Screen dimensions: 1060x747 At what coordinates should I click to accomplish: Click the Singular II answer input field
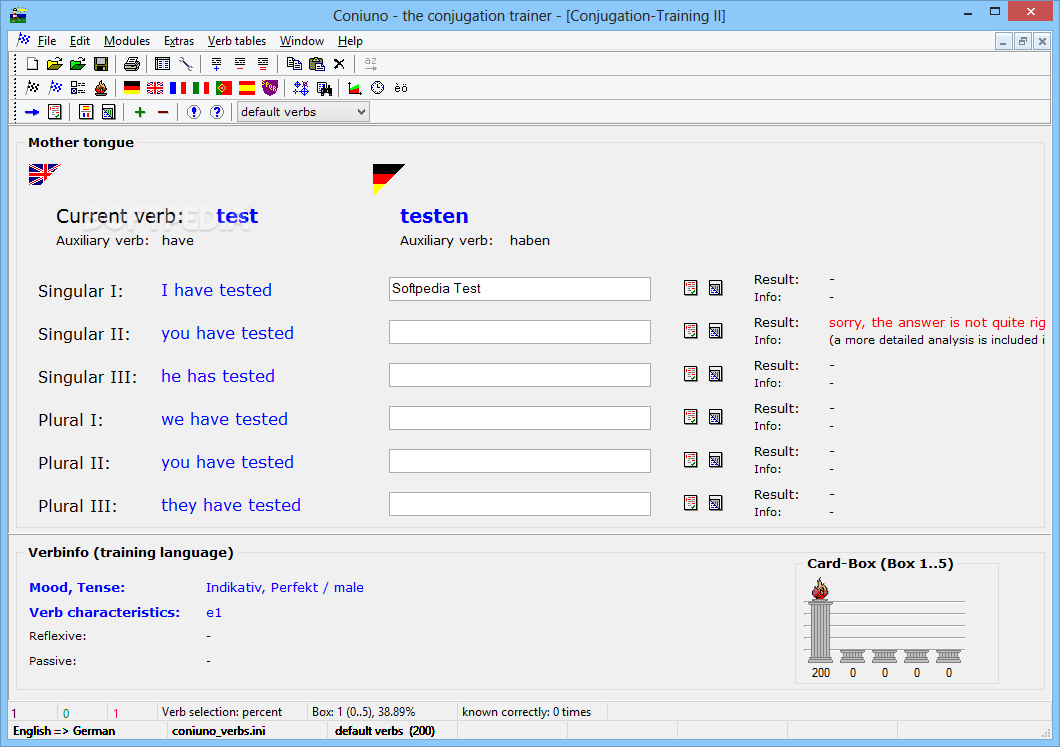520,332
